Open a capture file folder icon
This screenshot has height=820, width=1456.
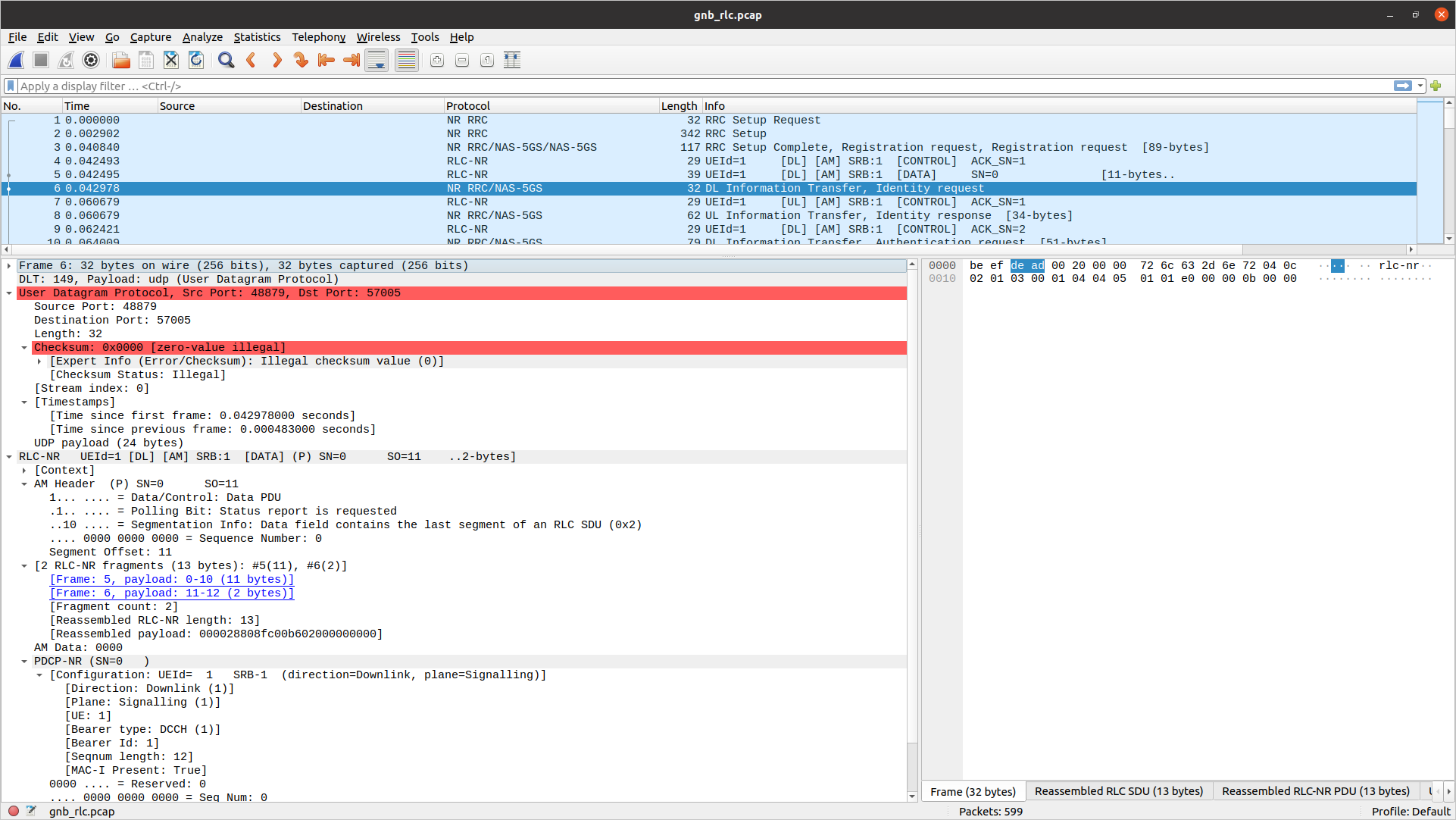120,61
